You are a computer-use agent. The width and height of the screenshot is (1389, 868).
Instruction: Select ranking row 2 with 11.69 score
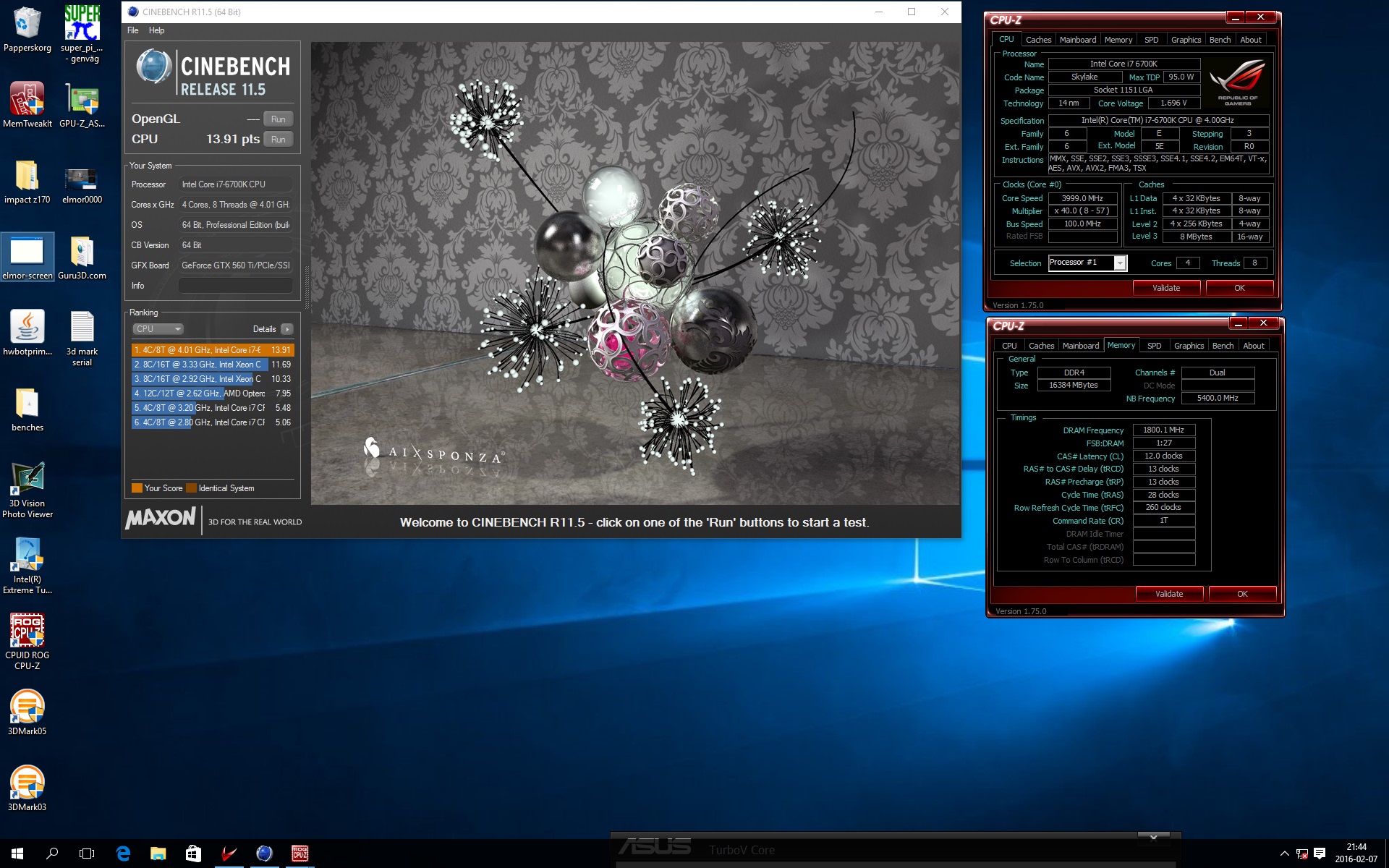[x=213, y=365]
